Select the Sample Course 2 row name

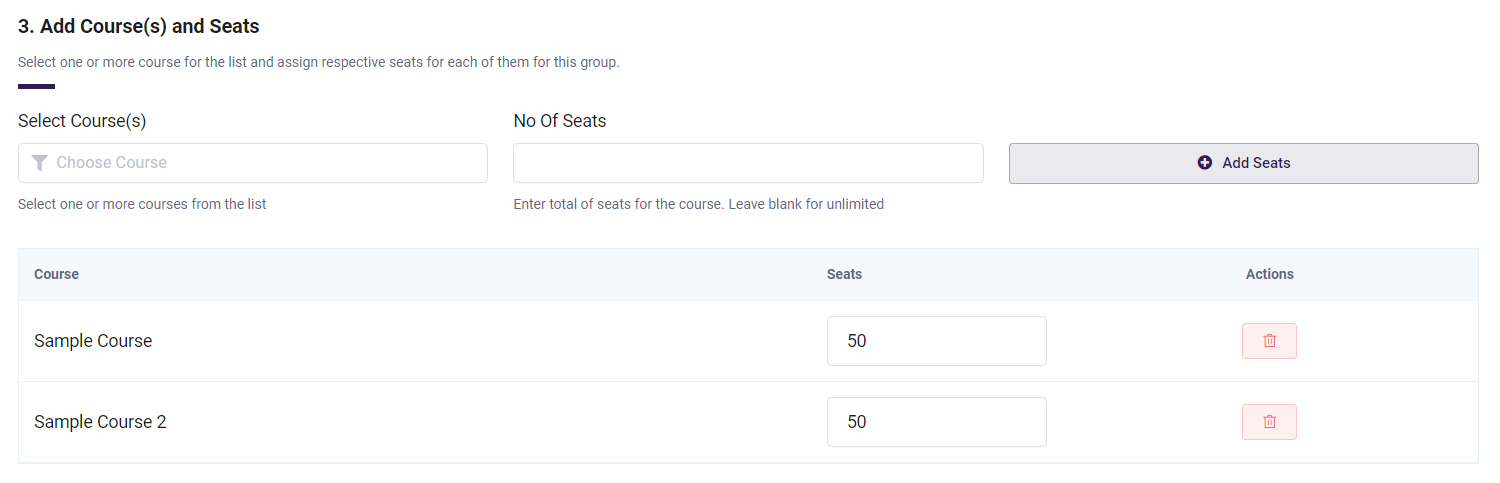[x=100, y=422]
